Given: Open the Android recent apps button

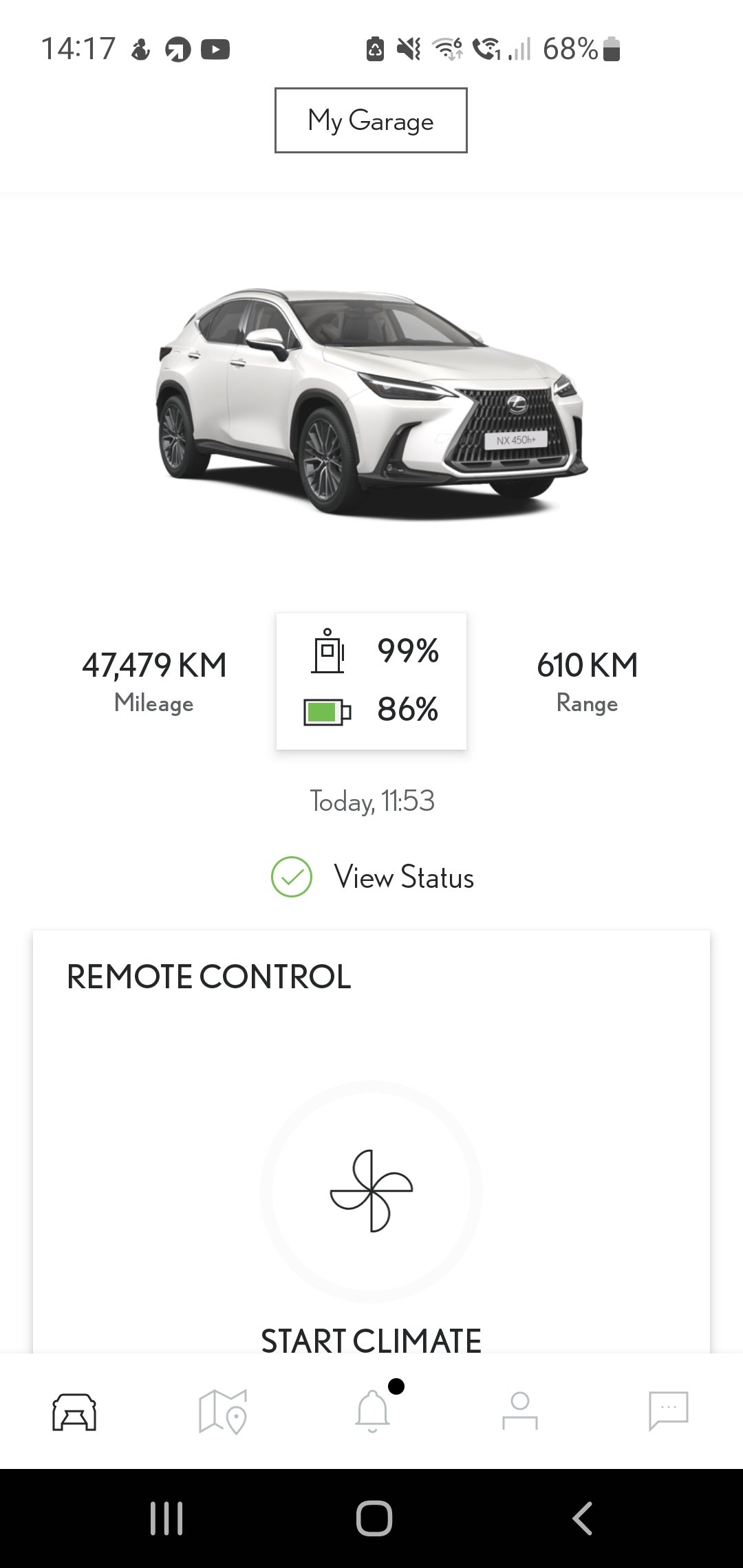Looking at the screenshot, I should (x=166, y=1518).
